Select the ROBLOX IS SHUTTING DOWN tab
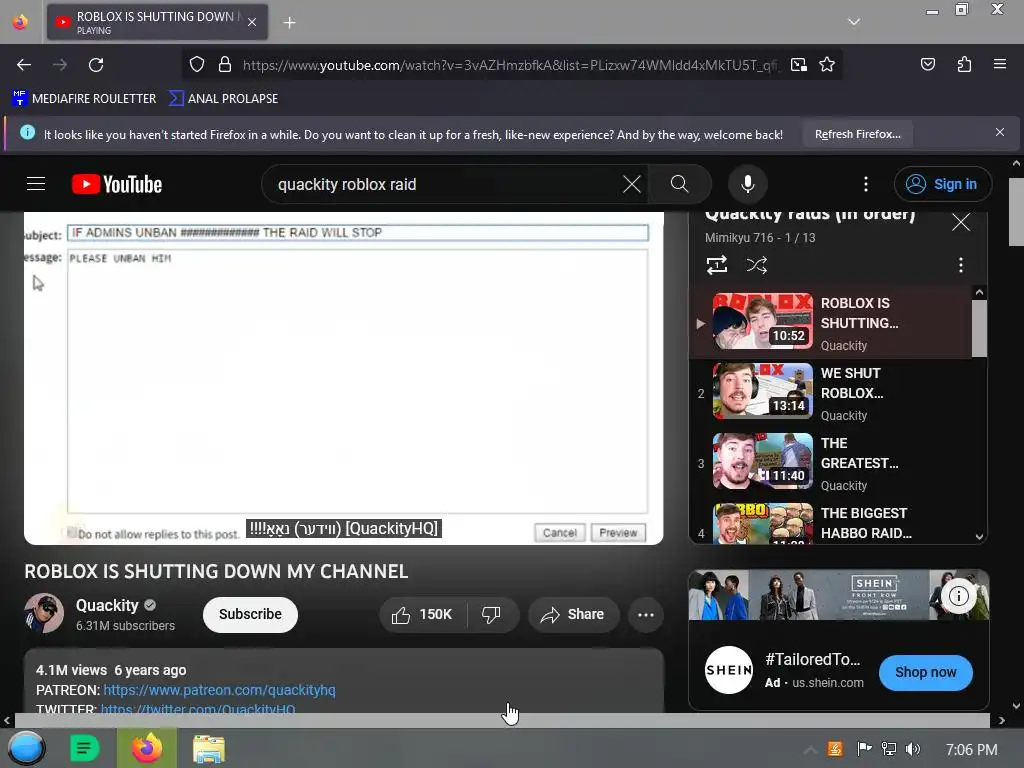Viewport: 1024px width, 768px height. (157, 22)
